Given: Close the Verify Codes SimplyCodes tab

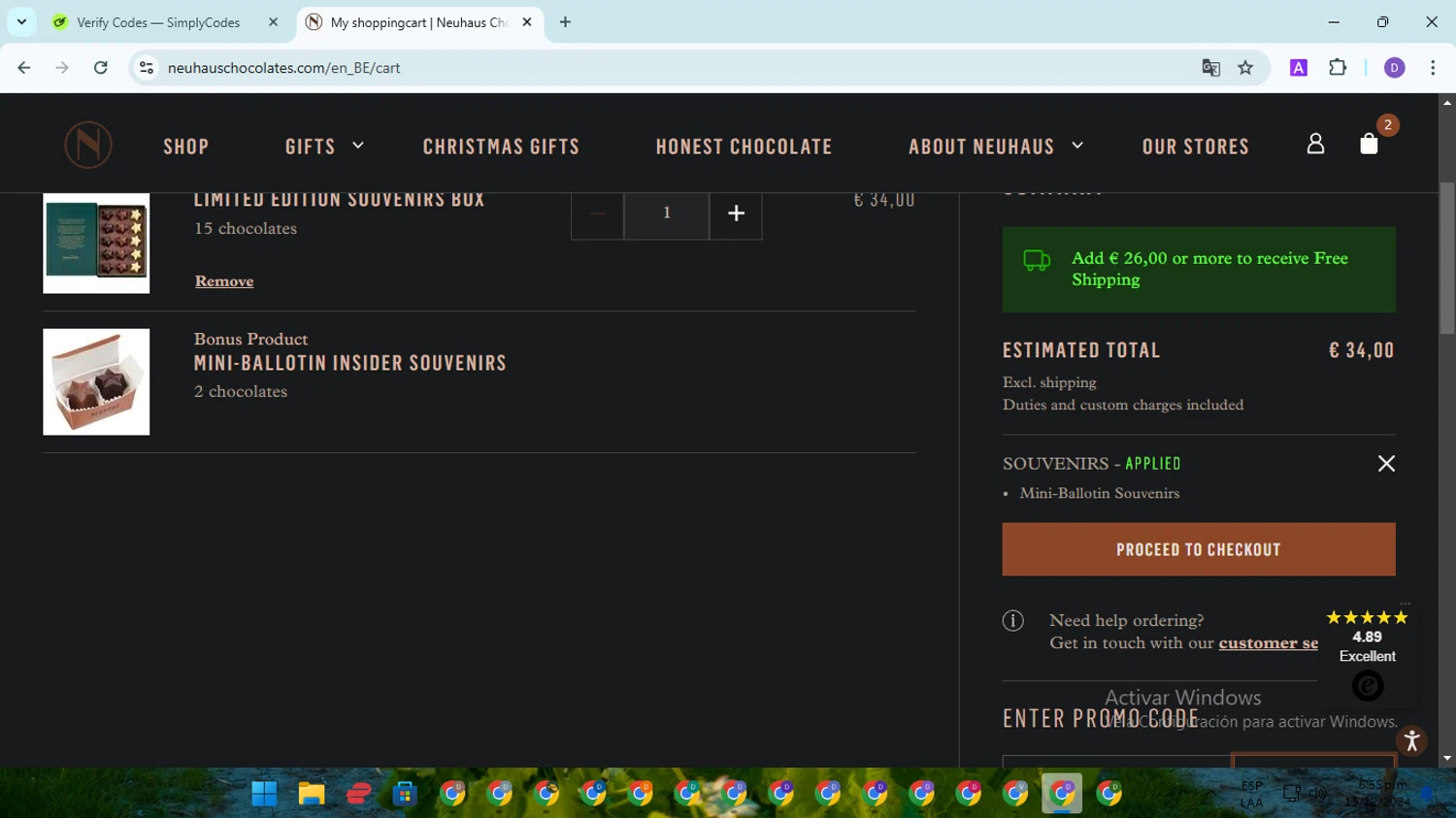Looking at the screenshot, I should [x=273, y=22].
